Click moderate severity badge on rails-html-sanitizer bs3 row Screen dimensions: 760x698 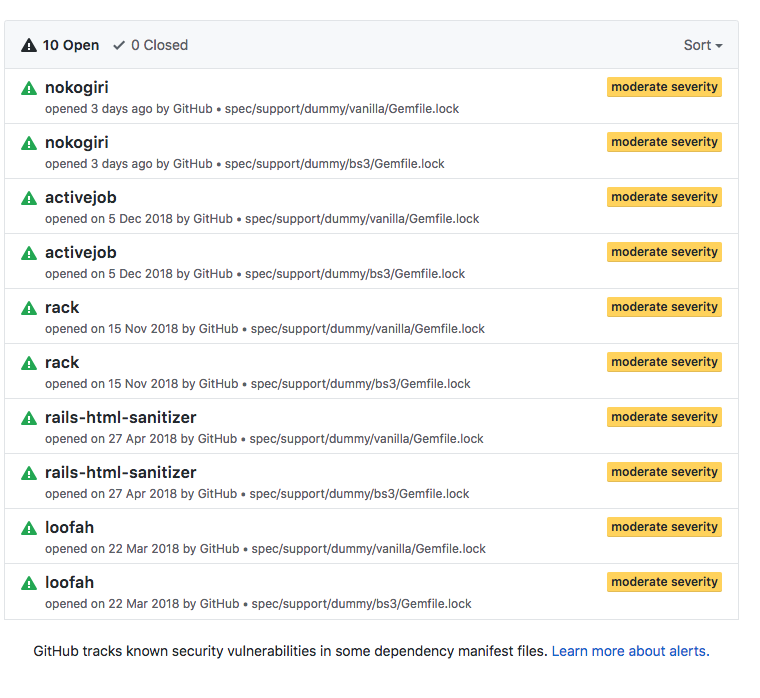[x=664, y=472]
